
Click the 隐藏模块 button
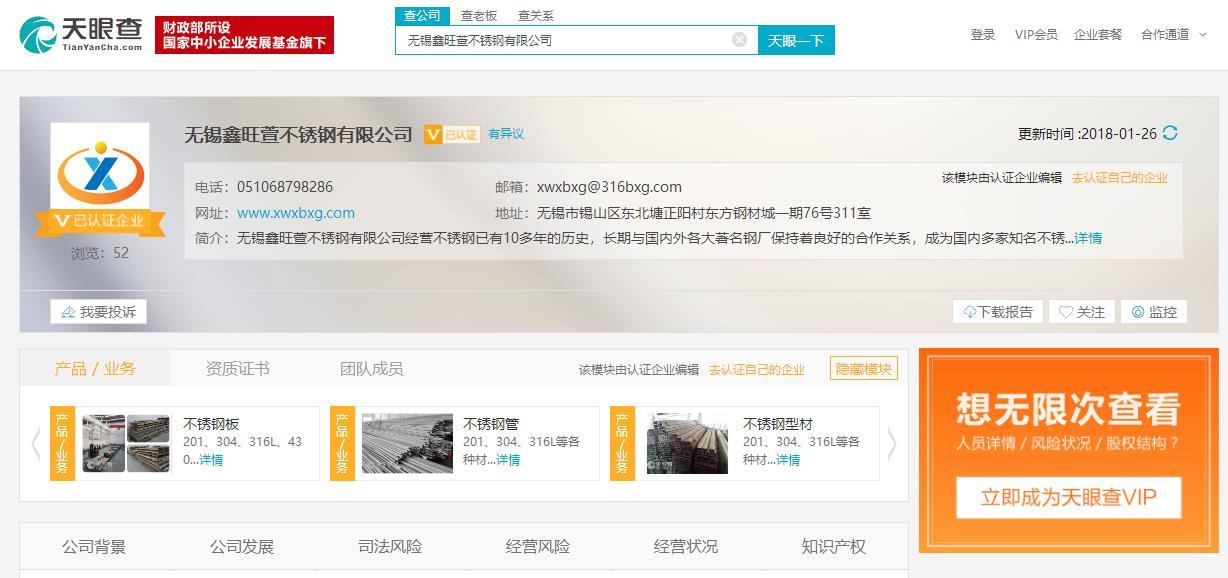pyautogui.click(x=864, y=369)
